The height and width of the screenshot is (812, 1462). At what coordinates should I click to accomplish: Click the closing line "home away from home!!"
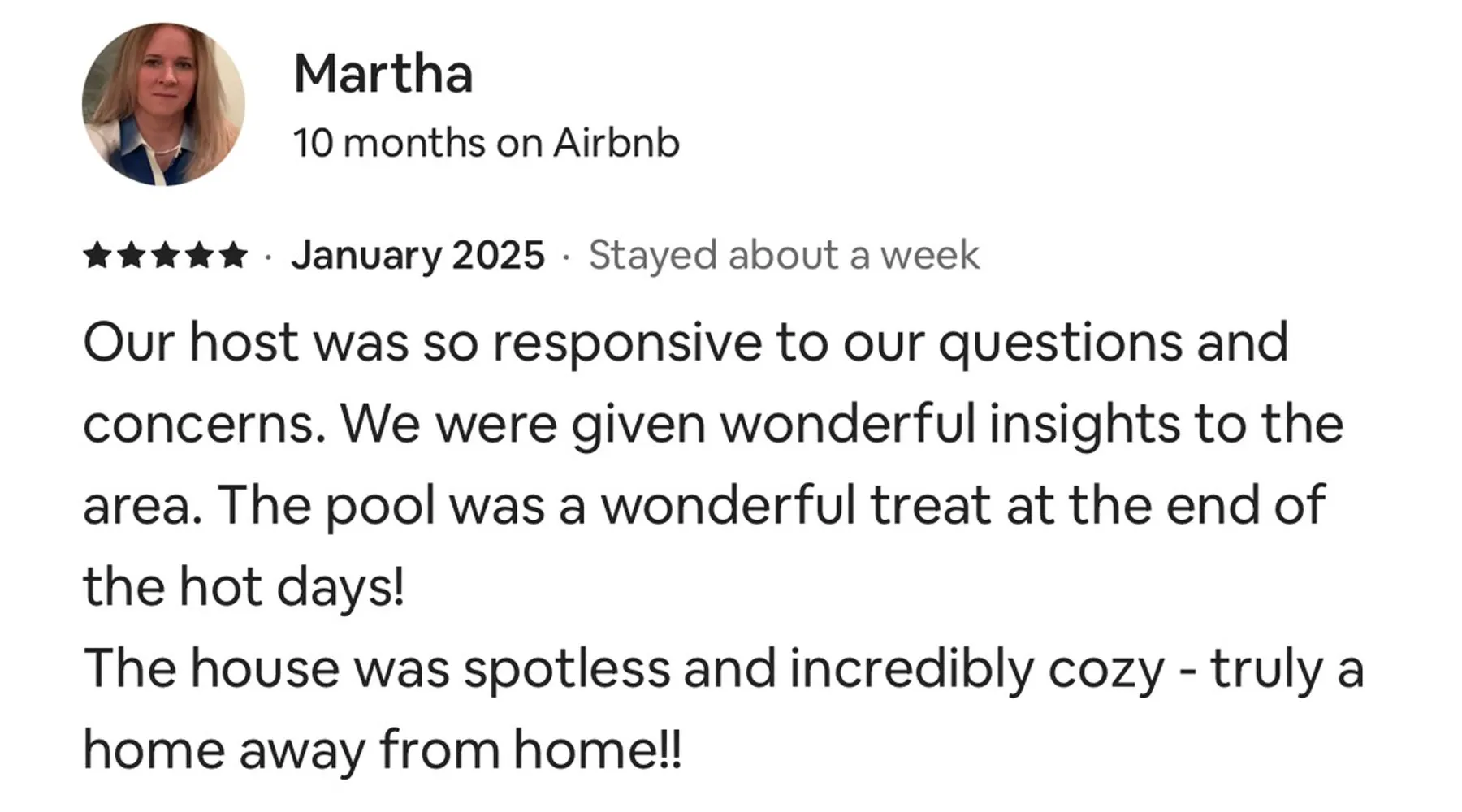pos(382,749)
